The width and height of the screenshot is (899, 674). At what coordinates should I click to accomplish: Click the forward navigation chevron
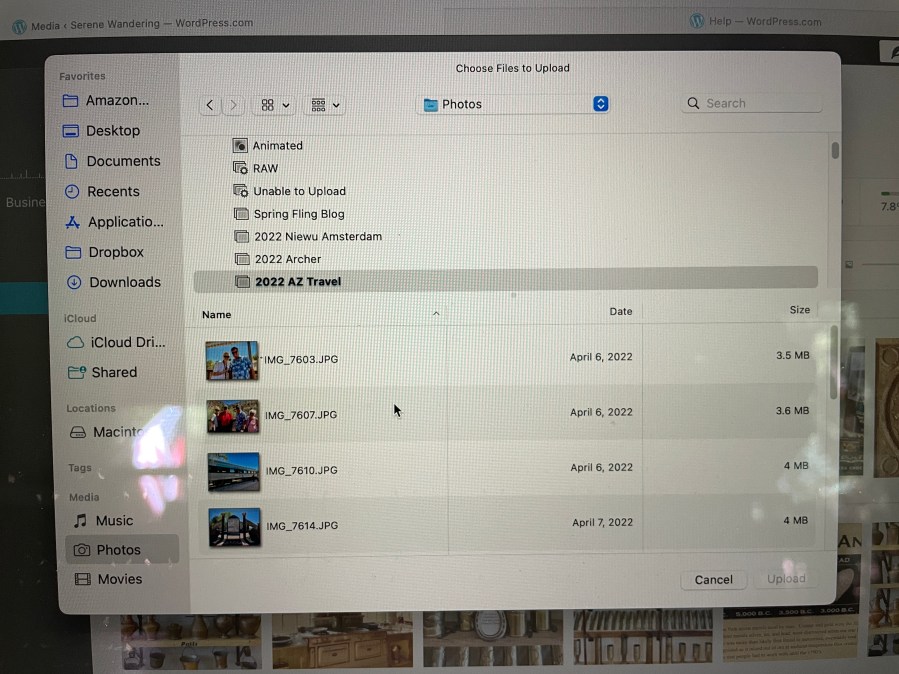coord(233,105)
